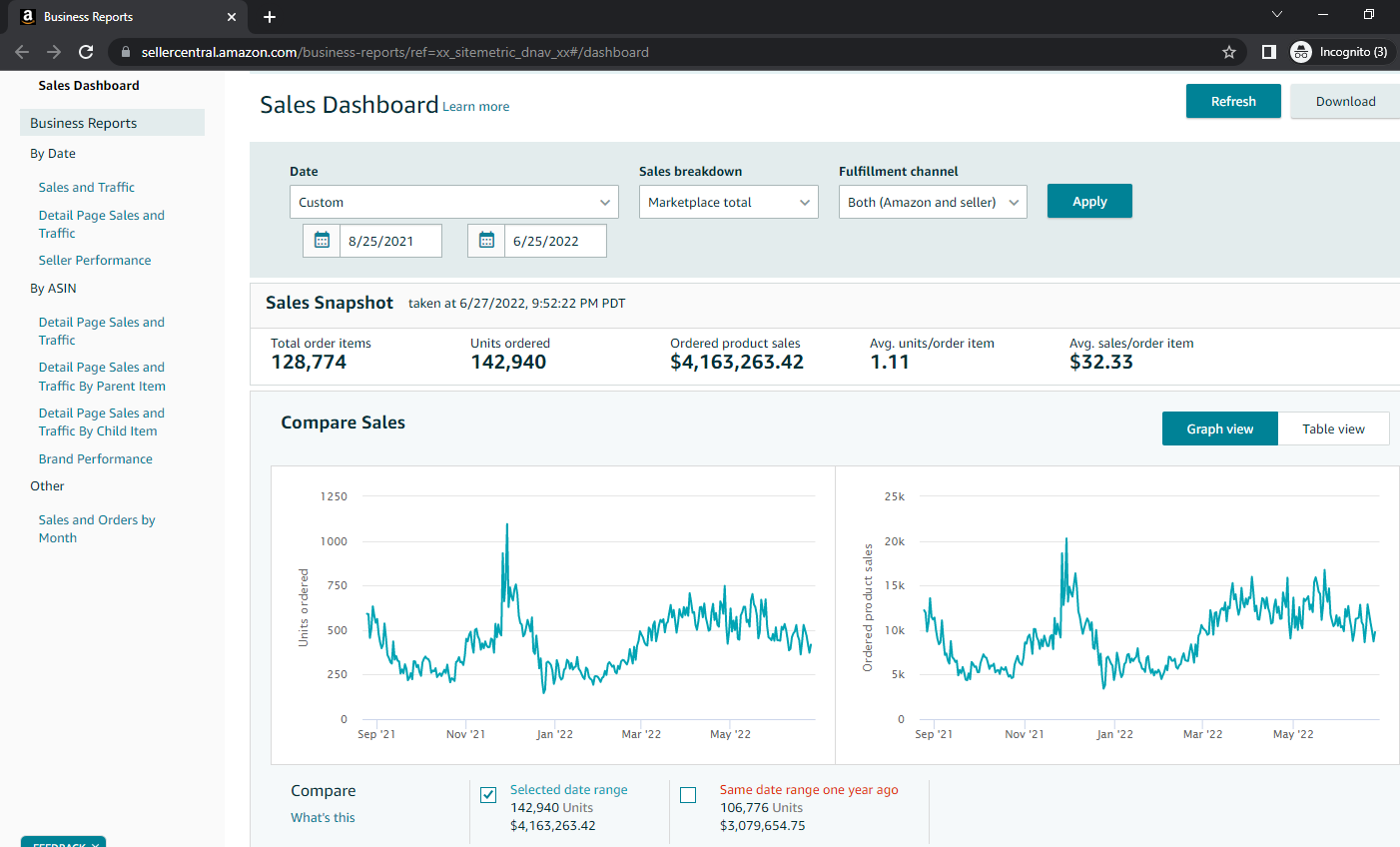Open Sales and Traffic report
1400x847 pixels.
(x=87, y=188)
